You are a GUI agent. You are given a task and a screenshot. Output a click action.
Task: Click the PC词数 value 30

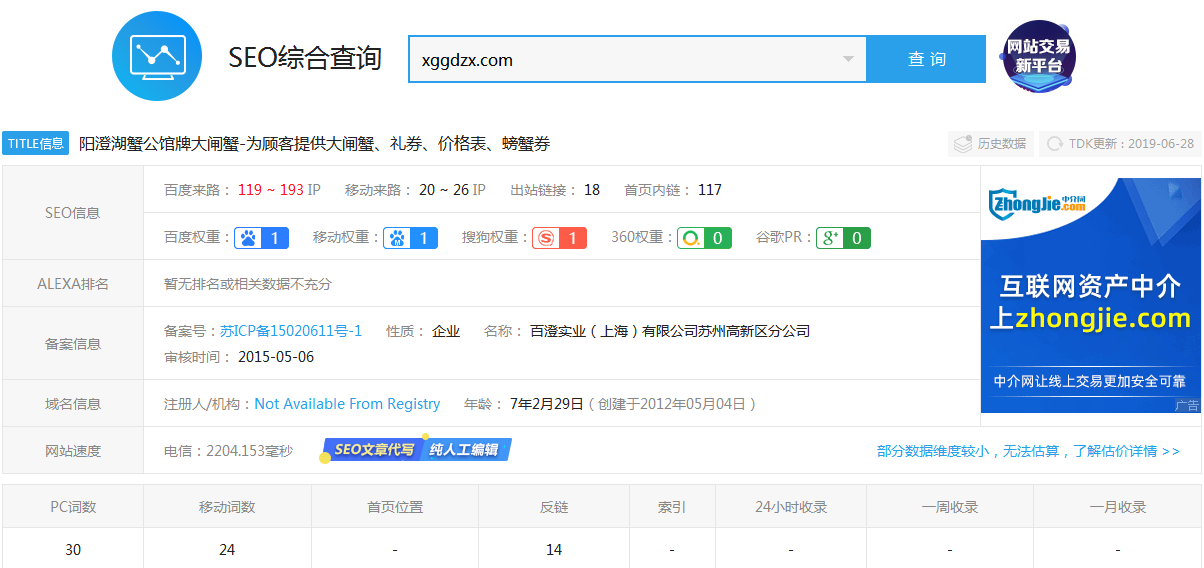[73, 549]
